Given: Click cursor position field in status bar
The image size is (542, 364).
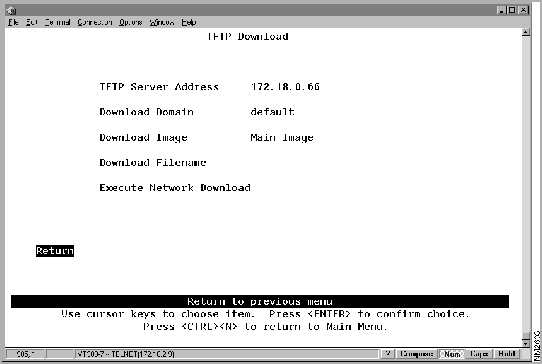Looking at the screenshot, I should coord(26,354).
